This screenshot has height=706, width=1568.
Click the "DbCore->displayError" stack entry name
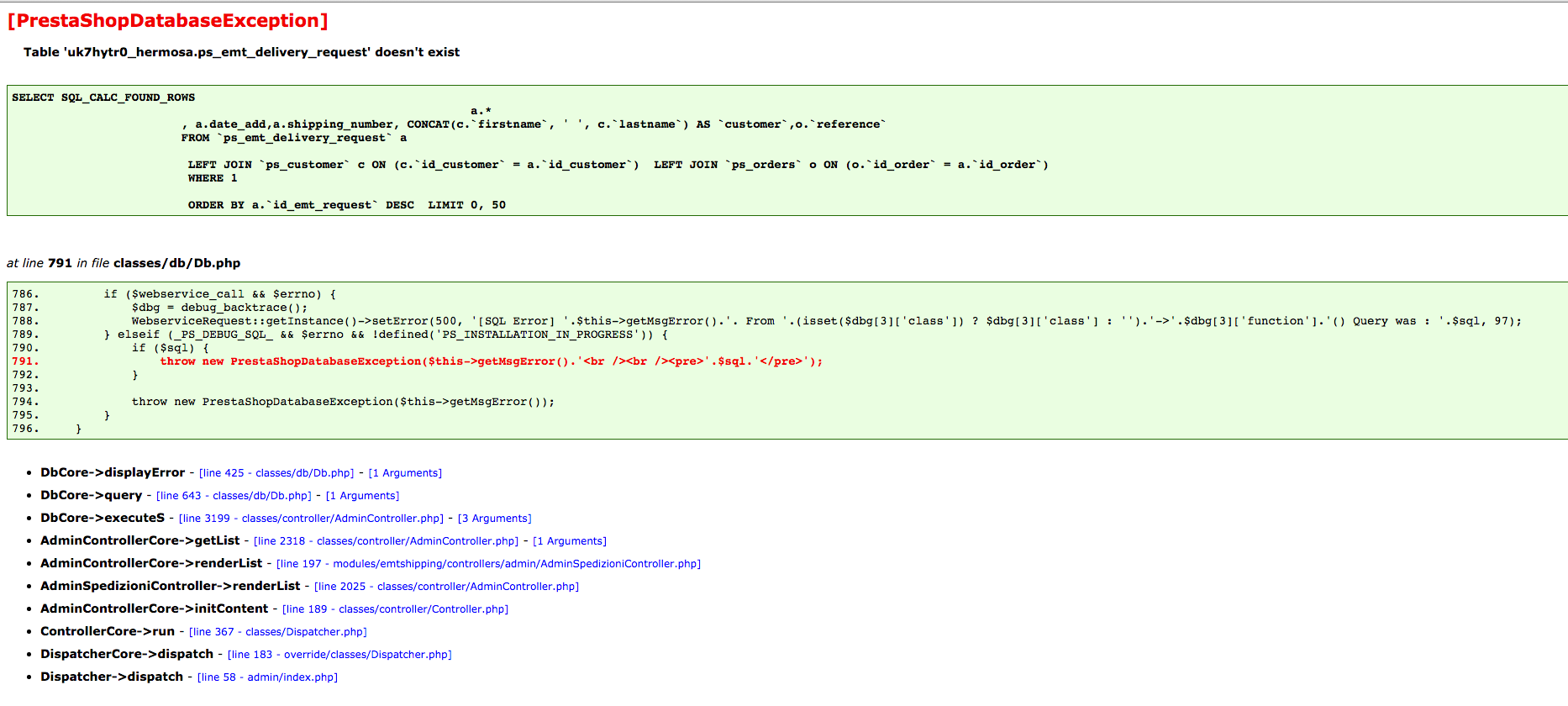(113, 472)
